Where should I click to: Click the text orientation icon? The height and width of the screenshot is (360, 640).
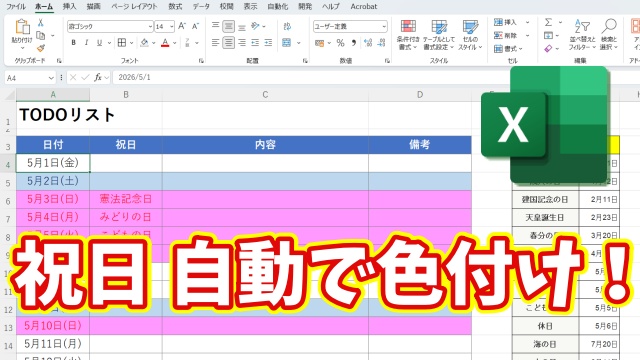pyautogui.click(x=256, y=26)
